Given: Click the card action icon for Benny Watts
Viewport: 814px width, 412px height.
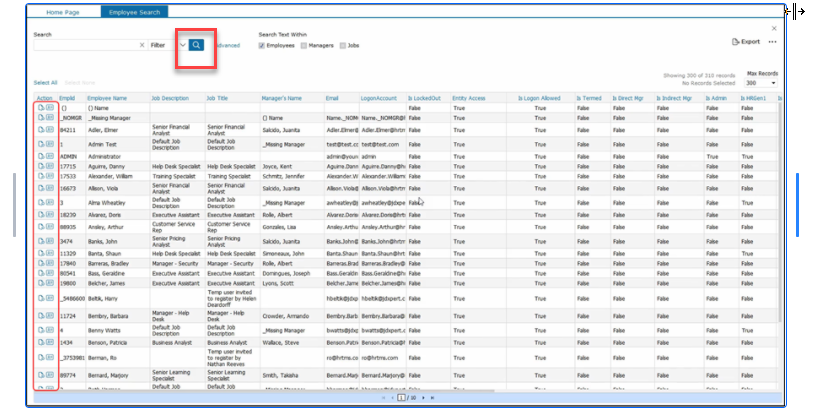Looking at the screenshot, I should point(49,329).
